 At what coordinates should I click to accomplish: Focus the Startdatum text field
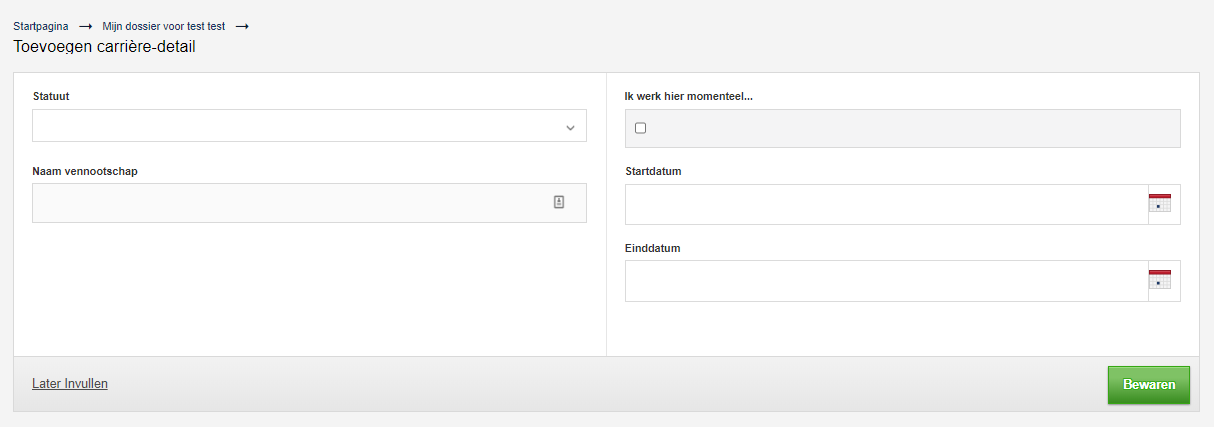click(886, 204)
